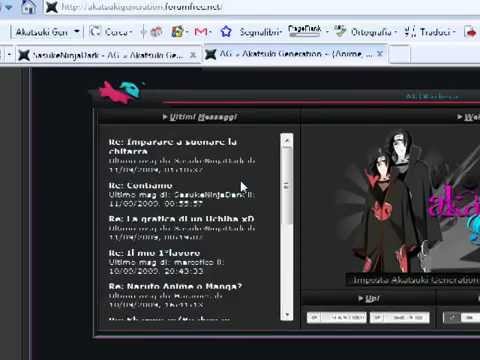This screenshot has height=360, width=480.
Task: Click the multicolor toolbar icon before Gmail
Action: coord(178,32)
